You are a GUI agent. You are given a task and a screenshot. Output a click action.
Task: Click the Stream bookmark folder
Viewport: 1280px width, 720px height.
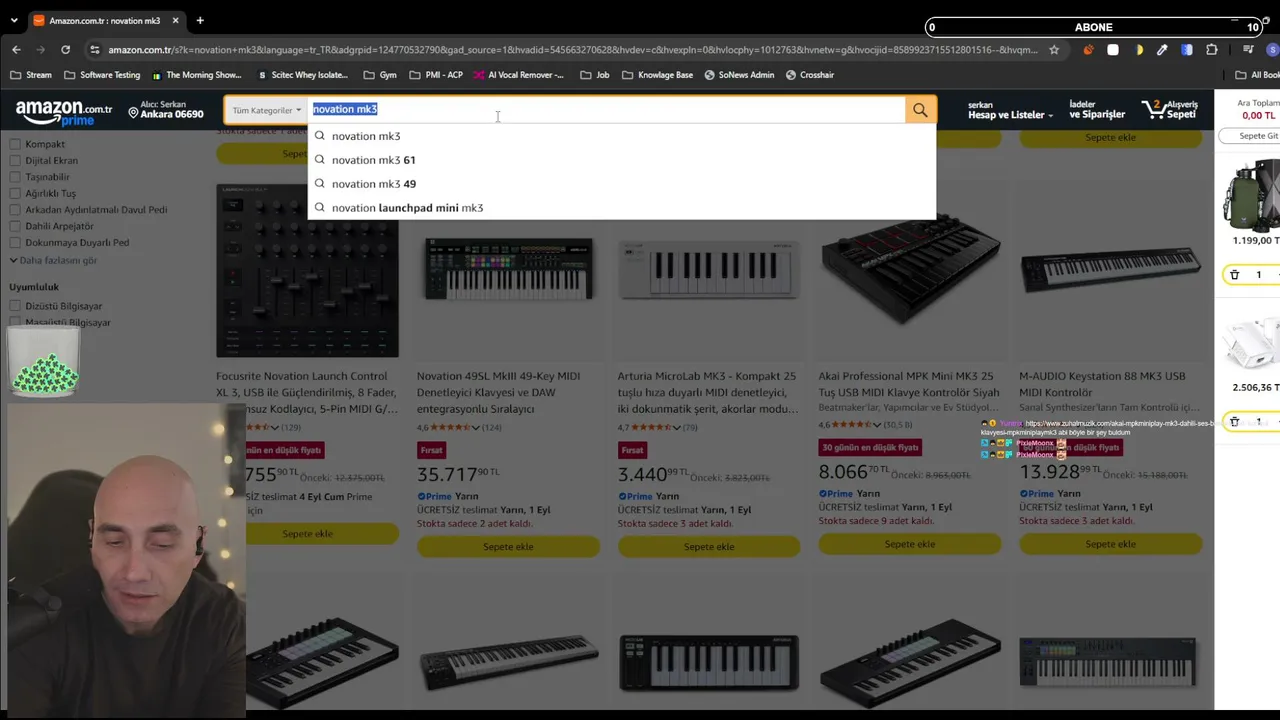tap(30, 75)
